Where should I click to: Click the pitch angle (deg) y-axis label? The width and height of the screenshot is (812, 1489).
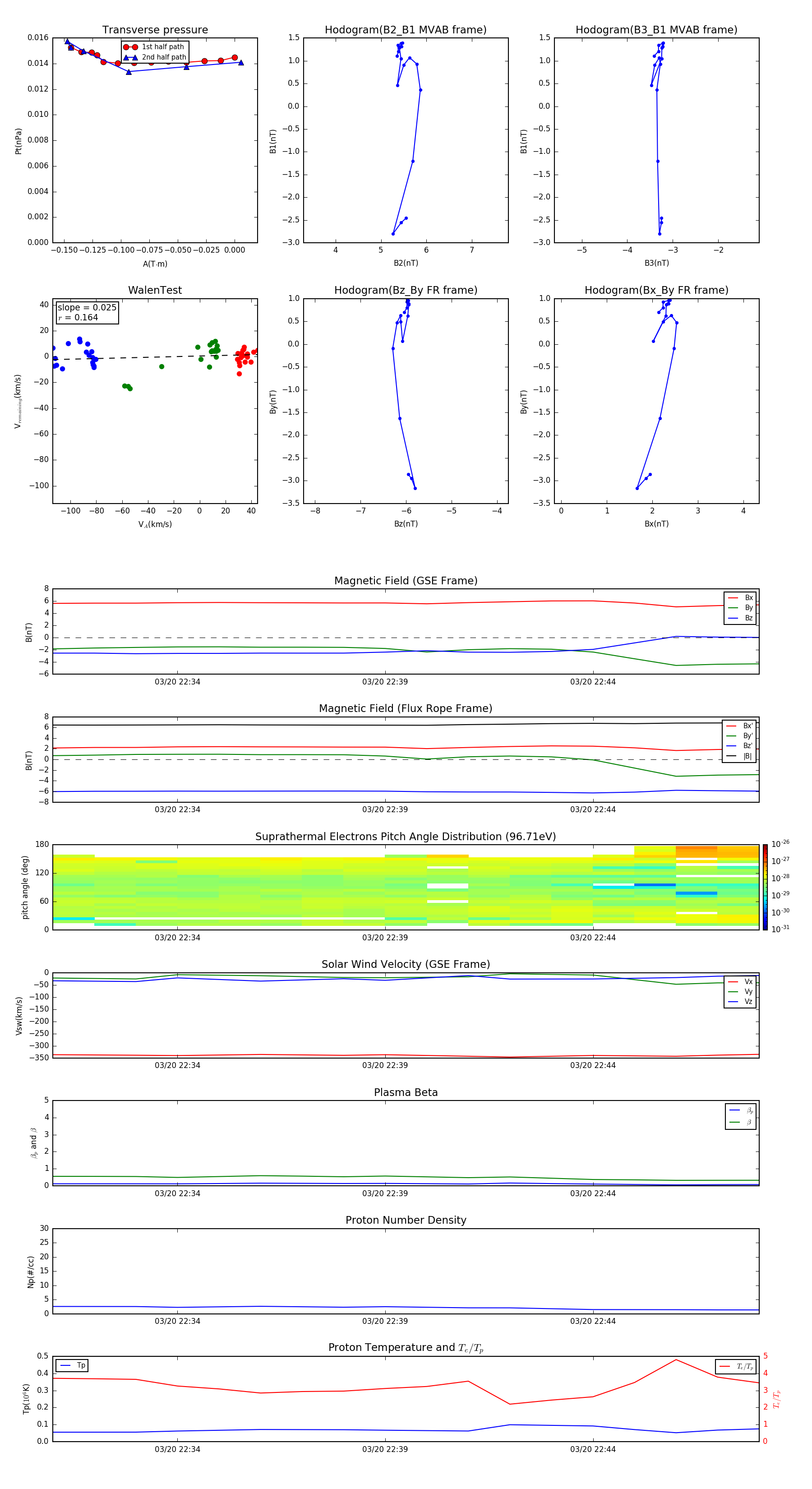point(25,888)
